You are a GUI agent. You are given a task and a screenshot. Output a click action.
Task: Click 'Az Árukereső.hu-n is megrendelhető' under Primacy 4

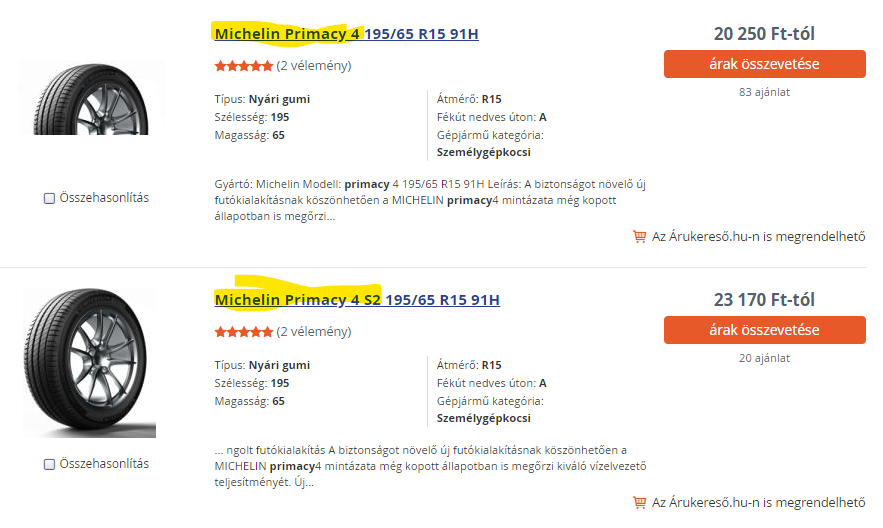758,237
